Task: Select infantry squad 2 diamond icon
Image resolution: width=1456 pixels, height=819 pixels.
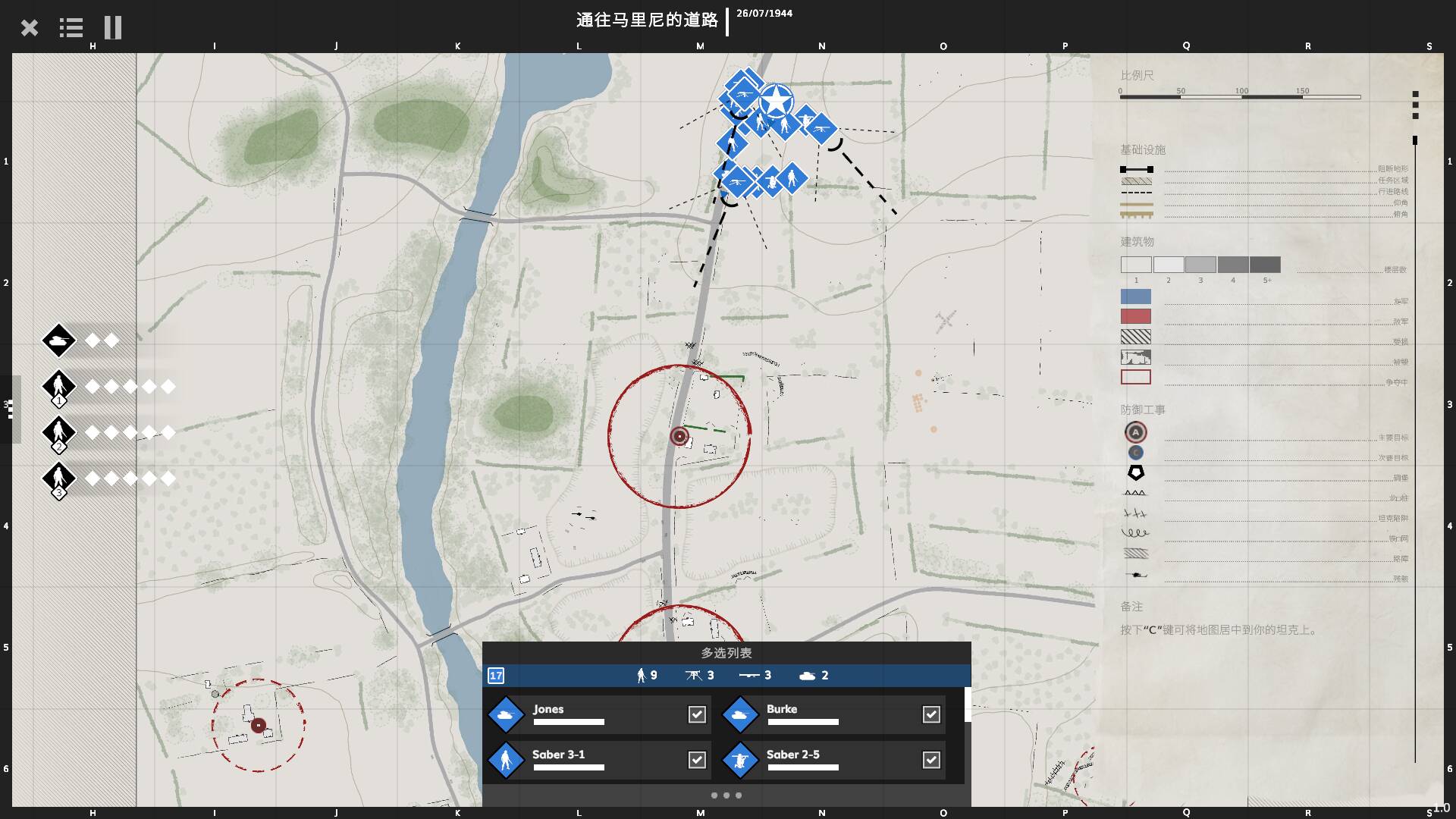Action: point(58,432)
